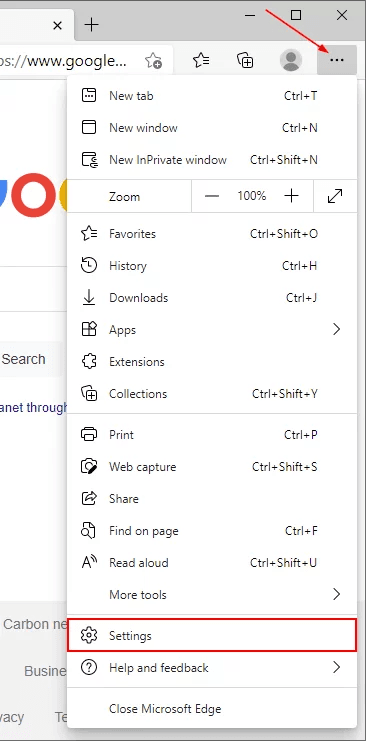
Task: Open Extensions from the menu
Action: click(212, 362)
